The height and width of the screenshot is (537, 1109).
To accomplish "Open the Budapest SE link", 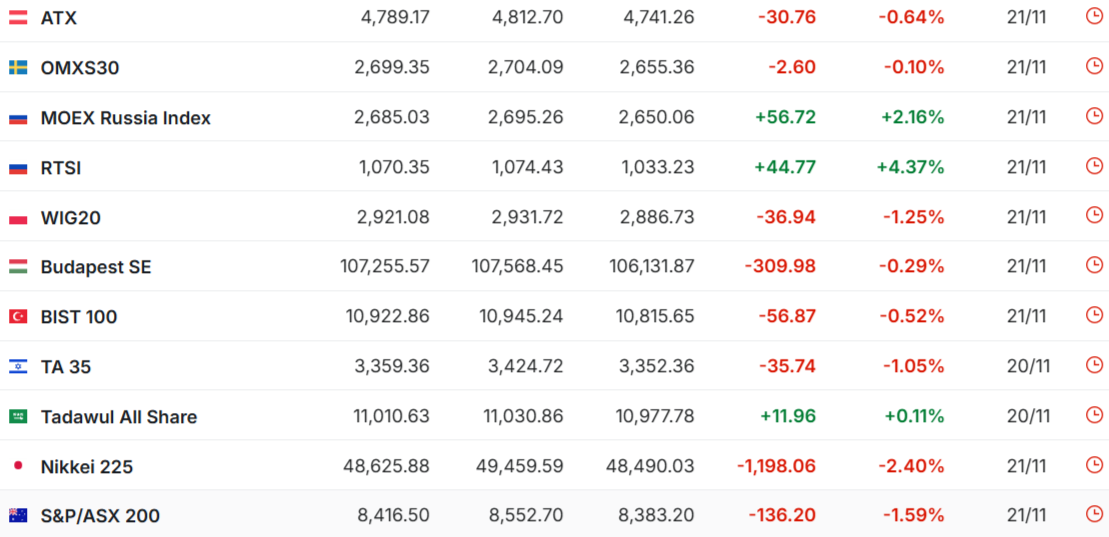I will tap(96, 267).
